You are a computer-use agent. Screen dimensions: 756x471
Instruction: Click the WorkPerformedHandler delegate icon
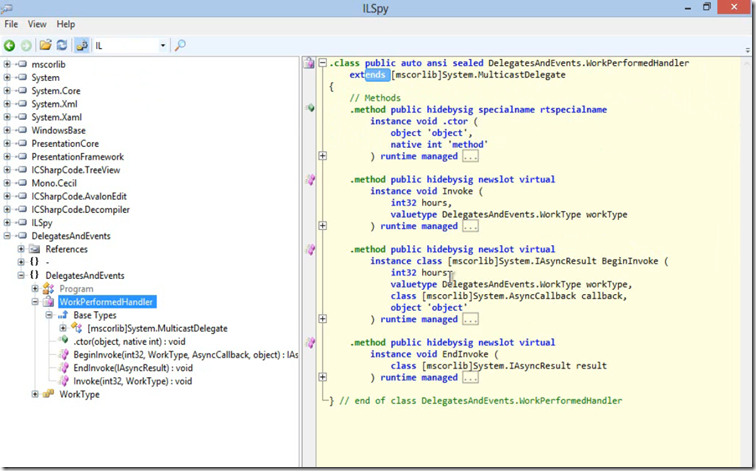coord(48,302)
